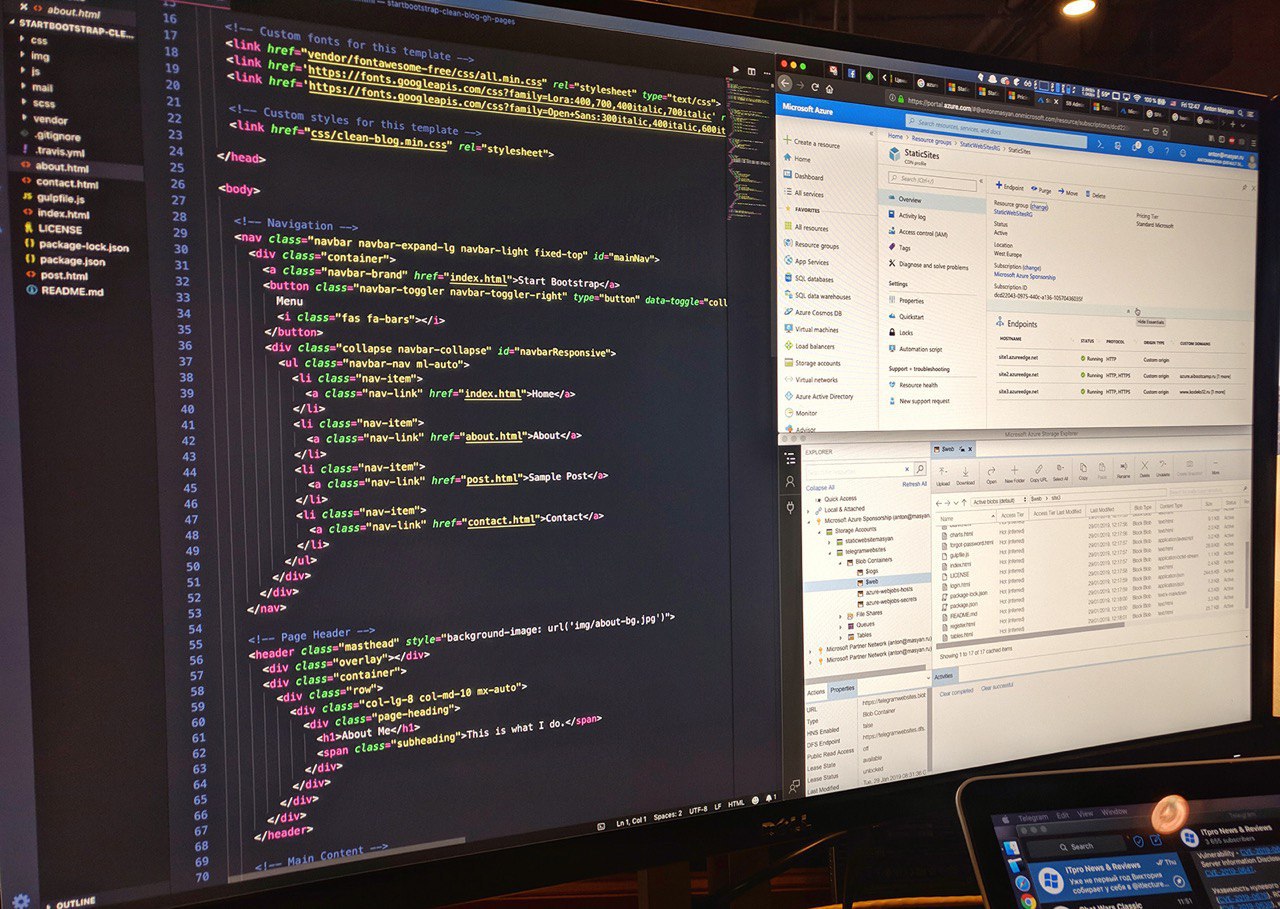Click Move in Azure CDN profile toolbar

click(1068, 192)
